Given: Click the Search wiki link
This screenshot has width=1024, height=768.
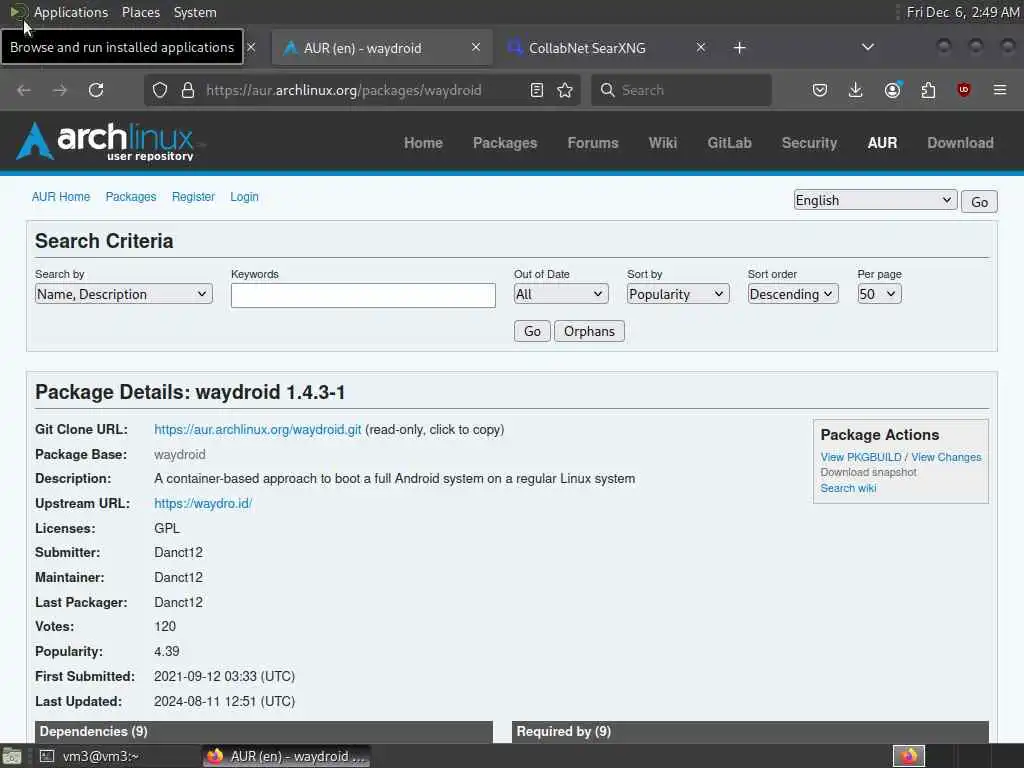Looking at the screenshot, I should [848, 488].
